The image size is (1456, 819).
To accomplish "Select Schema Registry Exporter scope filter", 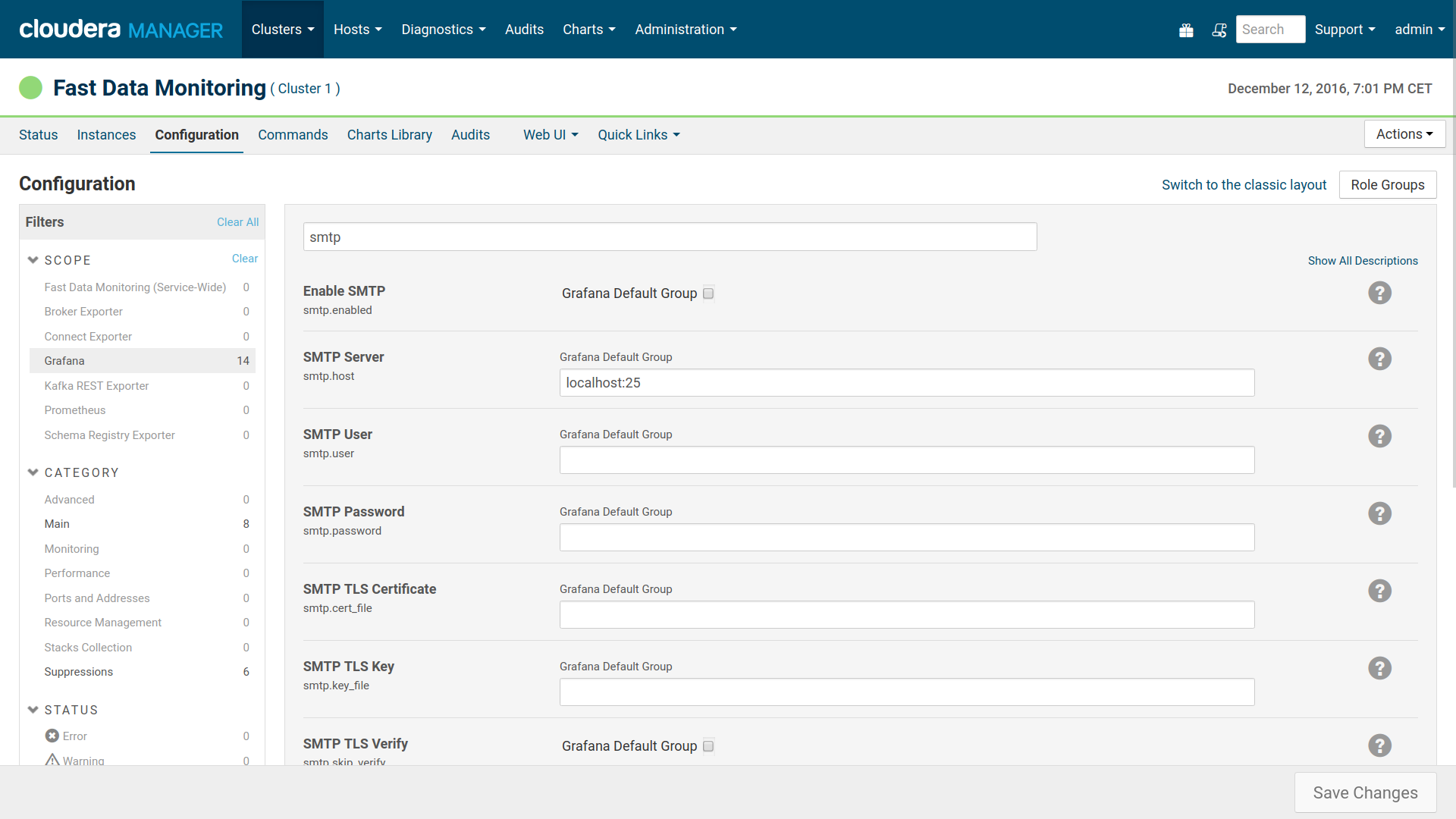I will (x=143, y=435).
